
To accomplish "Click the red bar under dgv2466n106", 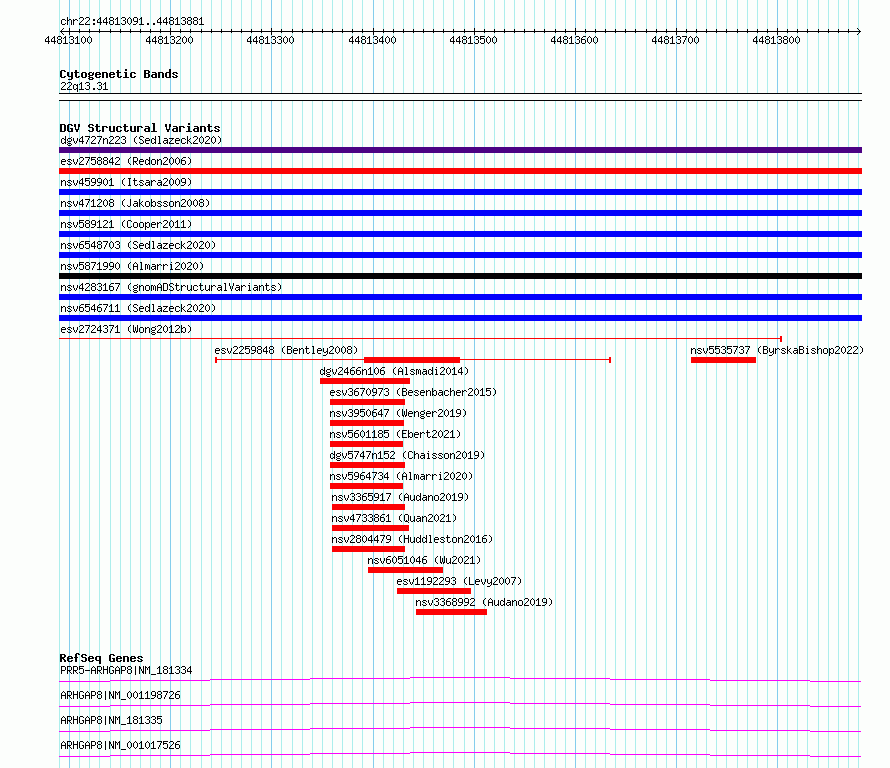I will coord(364,381).
